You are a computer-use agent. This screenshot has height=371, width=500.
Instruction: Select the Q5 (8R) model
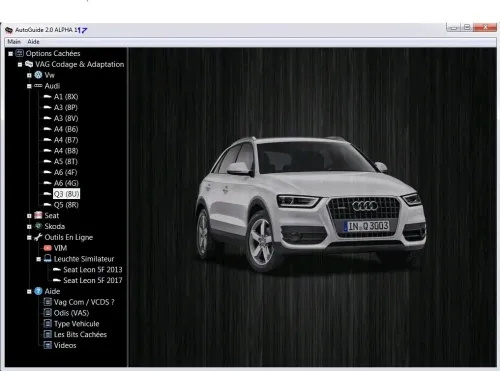point(66,205)
